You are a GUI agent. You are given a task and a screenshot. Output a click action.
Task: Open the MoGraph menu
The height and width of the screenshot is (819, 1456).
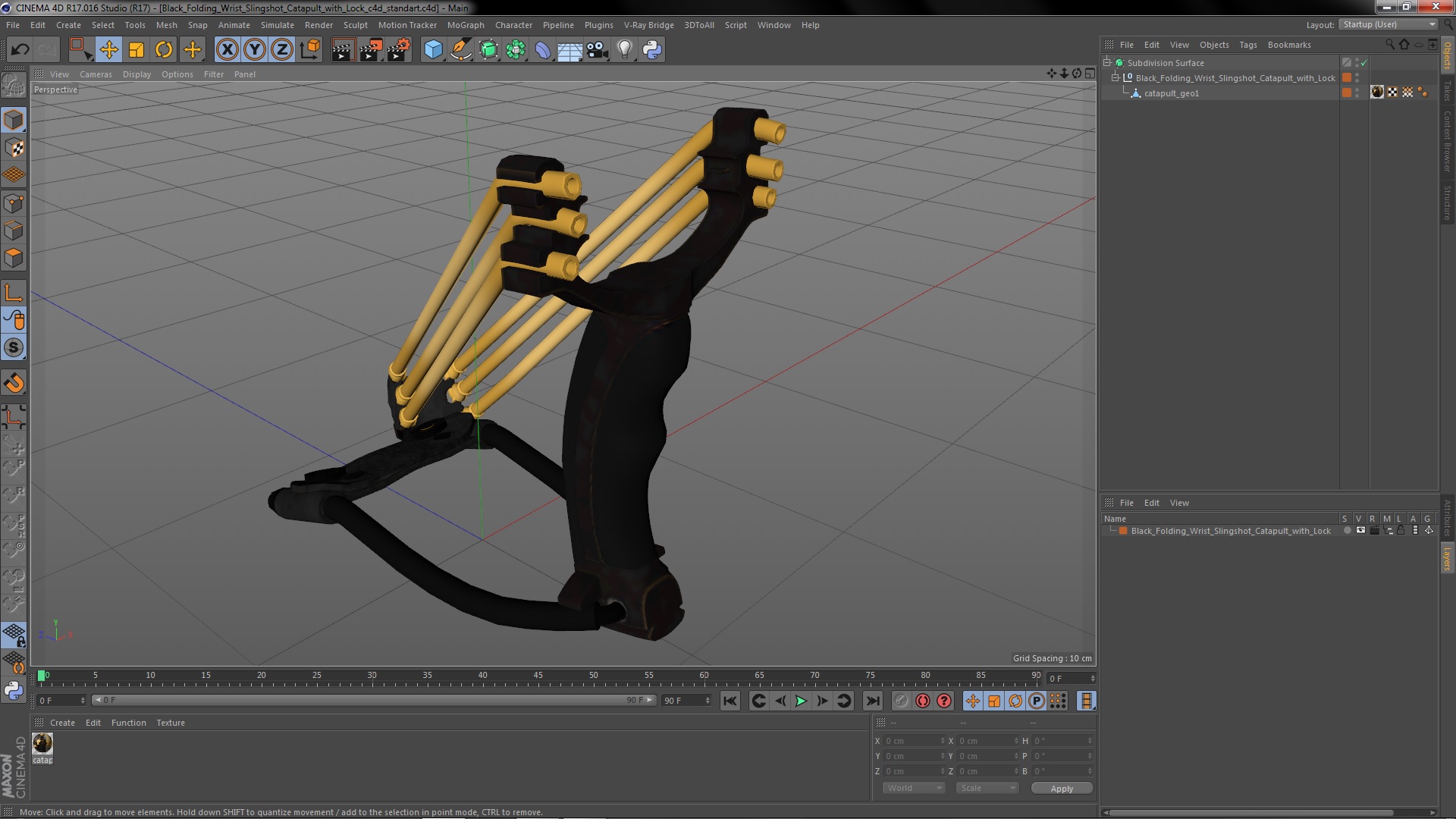point(465,25)
